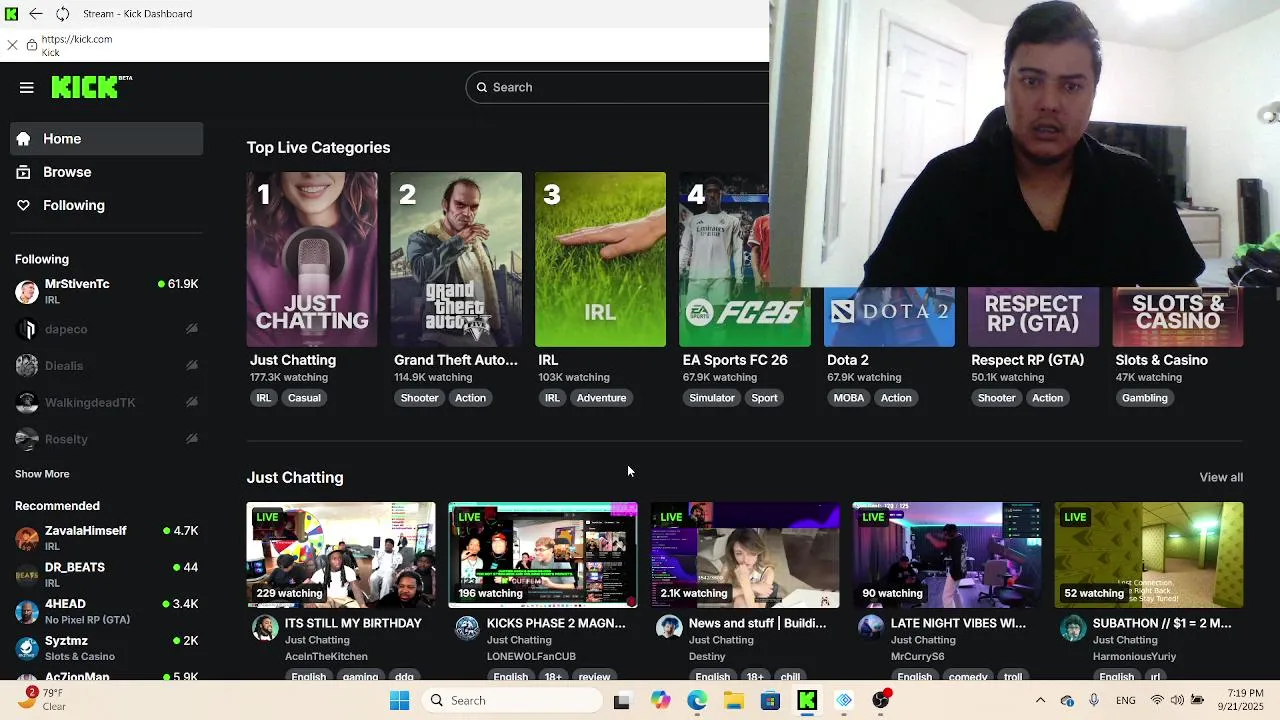Click the Casual tag under Just Chatting
The image size is (1280, 720).
coord(304,398)
